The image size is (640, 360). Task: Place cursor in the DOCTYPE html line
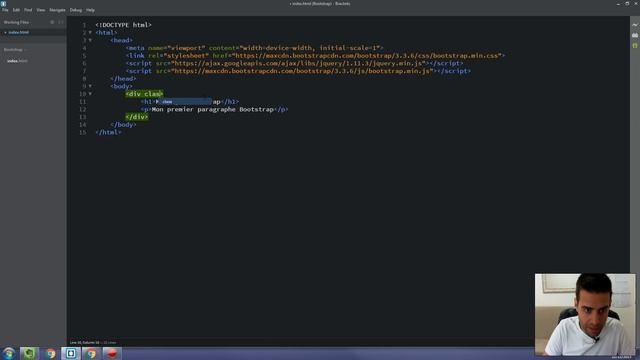click(124, 25)
